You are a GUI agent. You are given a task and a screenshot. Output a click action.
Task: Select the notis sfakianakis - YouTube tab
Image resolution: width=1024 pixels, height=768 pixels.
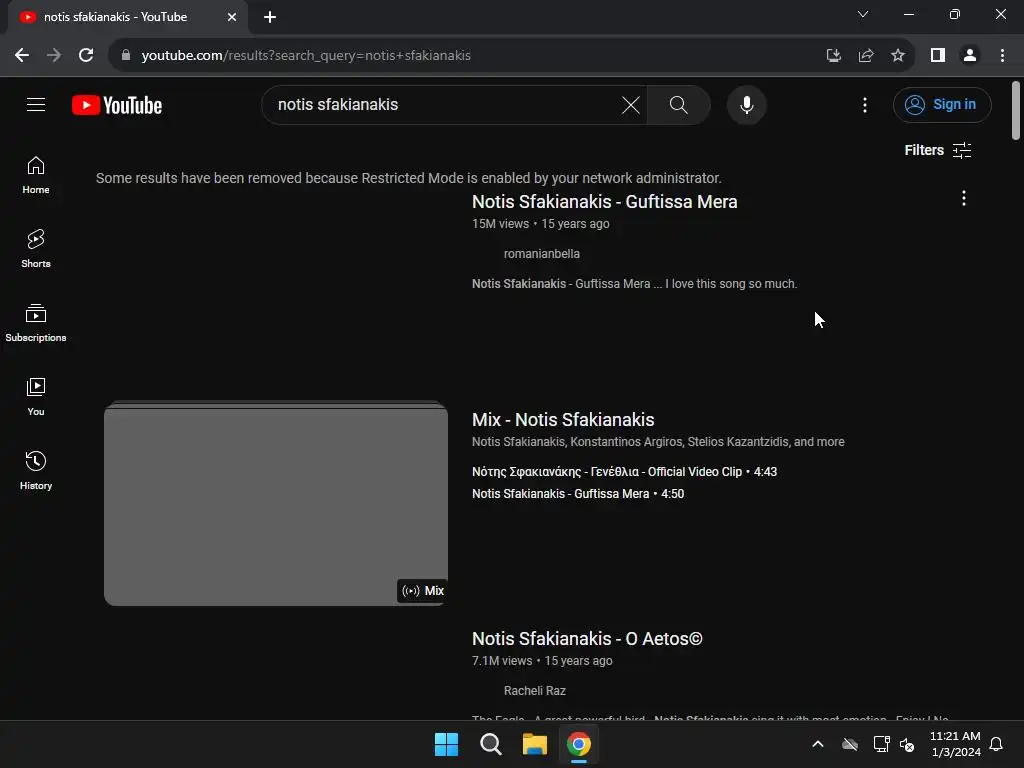[x=128, y=17]
